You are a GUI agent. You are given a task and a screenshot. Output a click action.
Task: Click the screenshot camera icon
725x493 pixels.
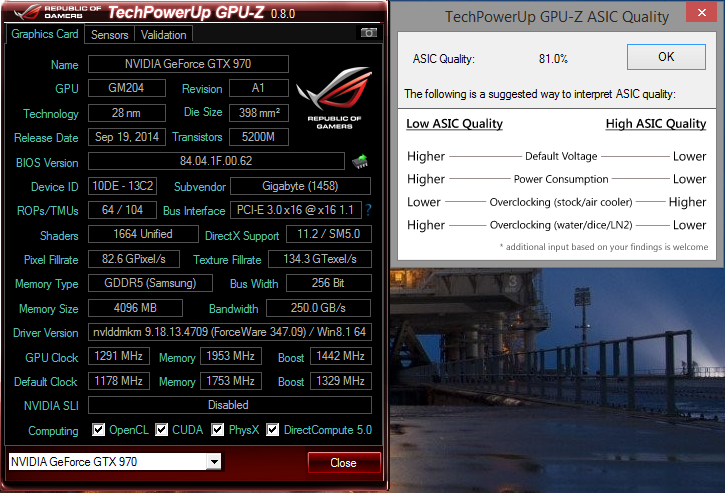pyautogui.click(x=369, y=32)
